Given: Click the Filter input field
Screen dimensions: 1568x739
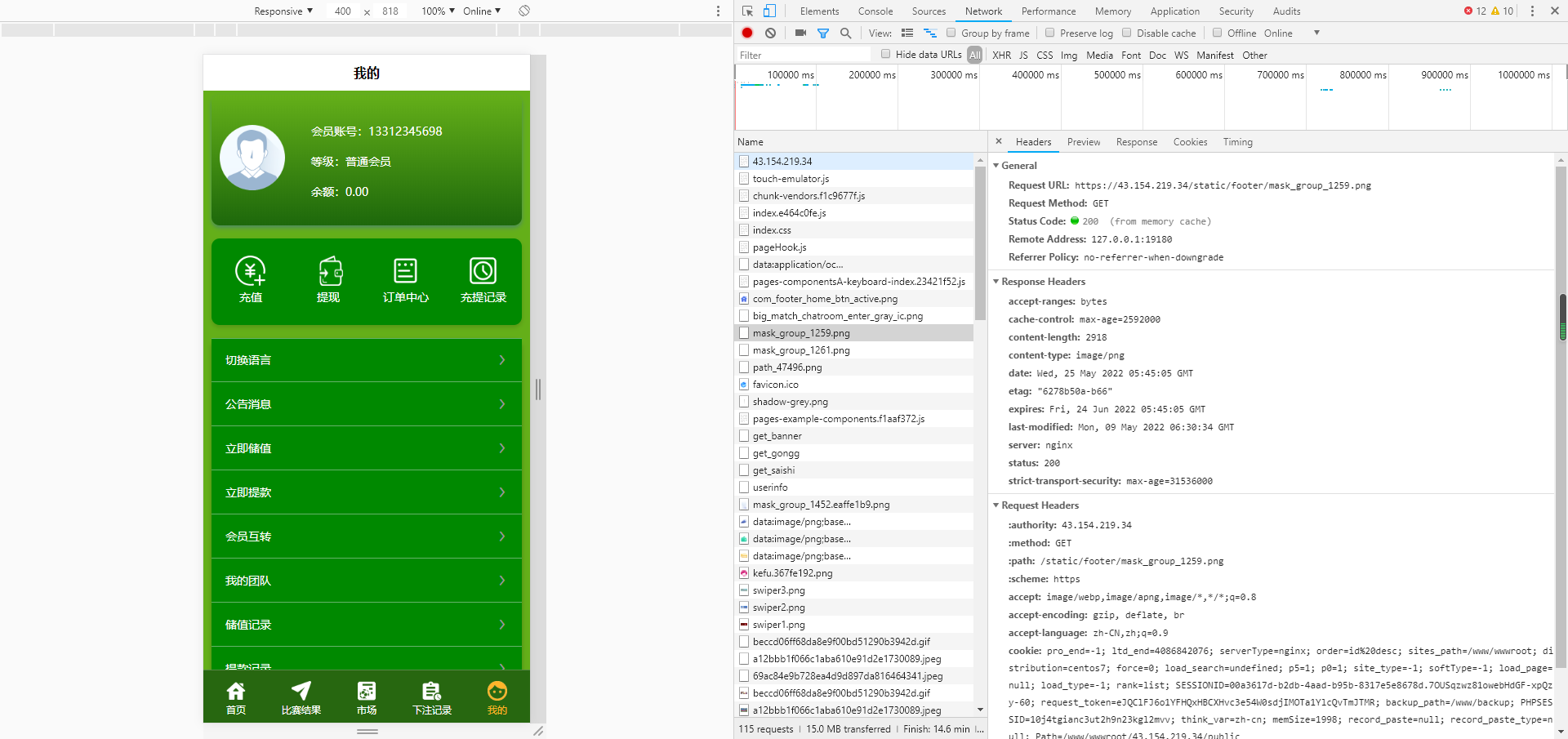Looking at the screenshot, I should coord(804,55).
